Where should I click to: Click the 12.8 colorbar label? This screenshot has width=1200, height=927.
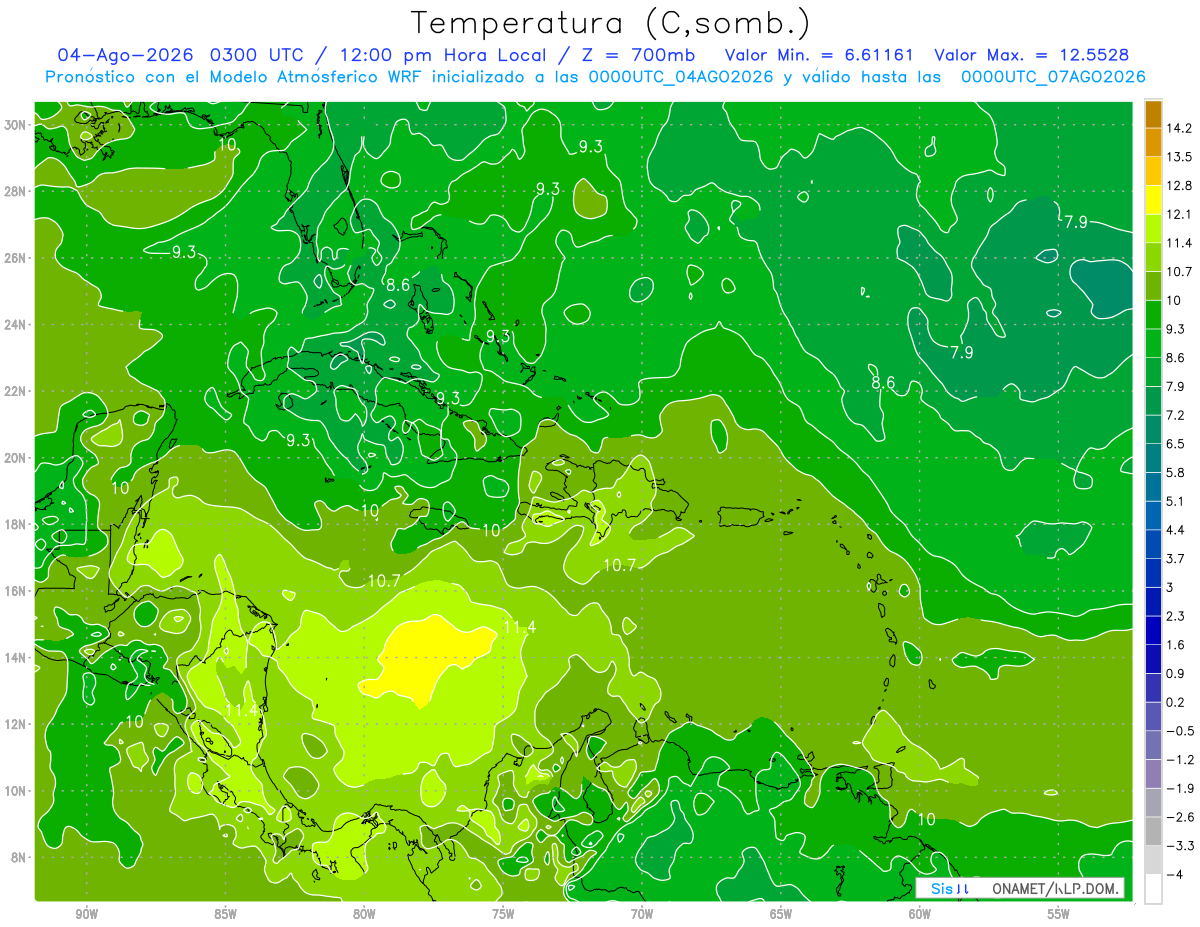[1179, 186]
